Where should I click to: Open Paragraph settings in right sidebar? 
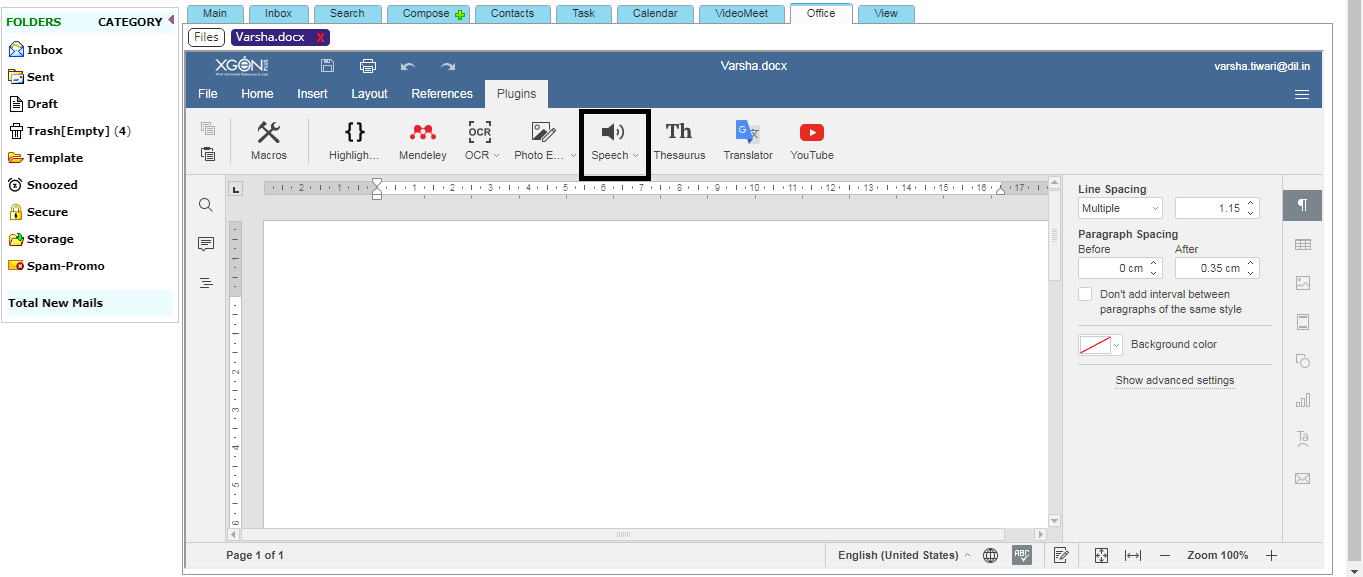[1302, 205]
